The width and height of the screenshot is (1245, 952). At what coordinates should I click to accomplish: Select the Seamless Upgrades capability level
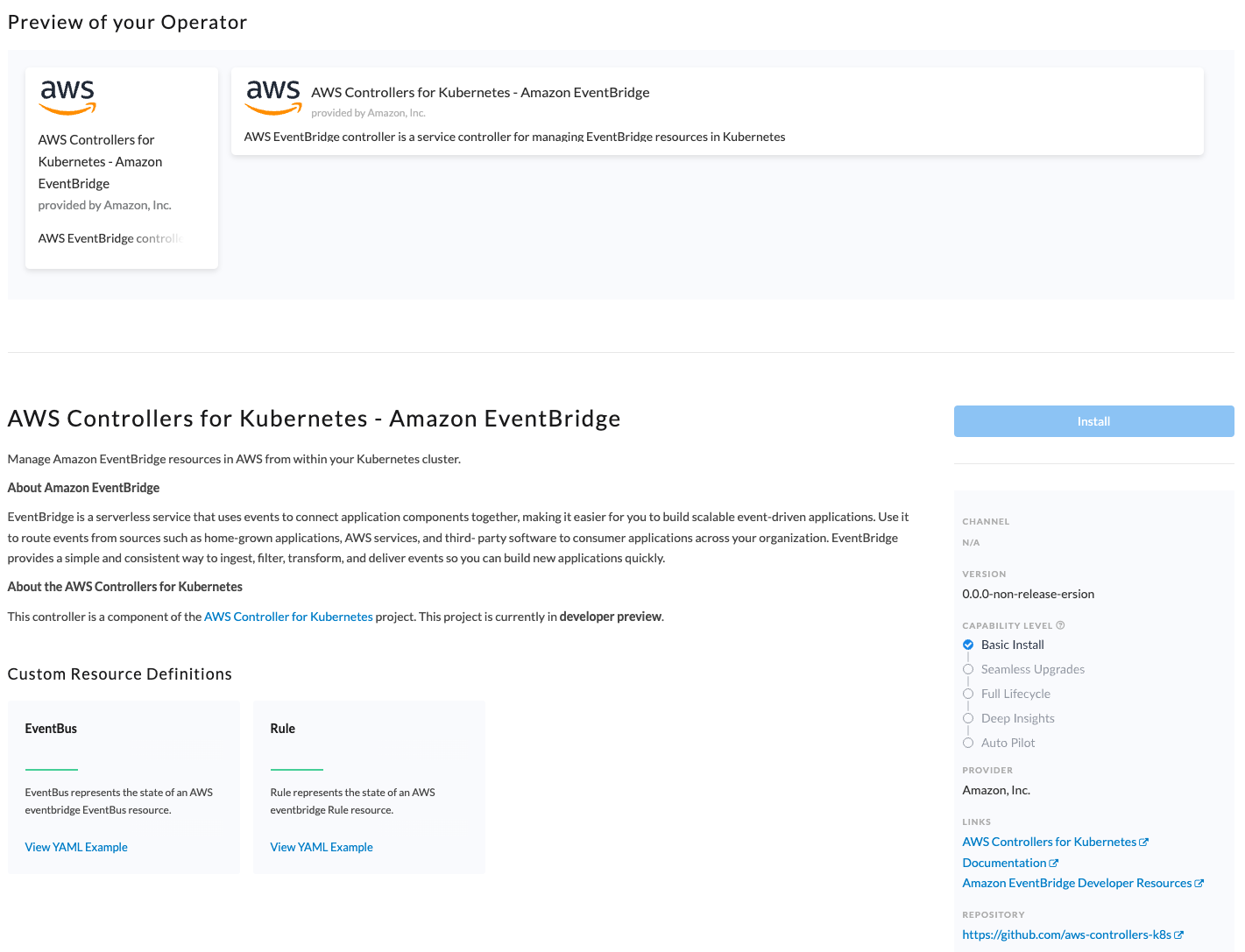[x=1023, y=669]
